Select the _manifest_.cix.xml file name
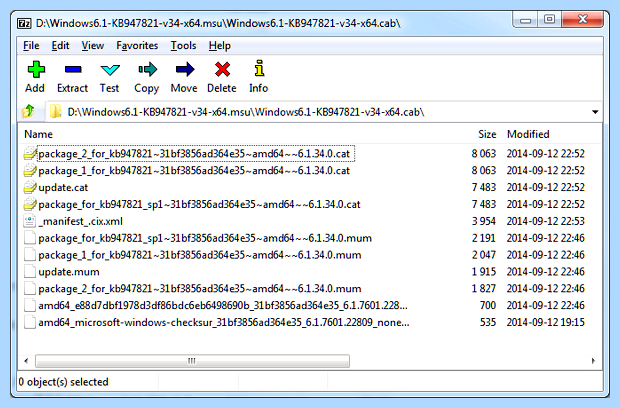Viewport: 620px width, 408px height. pos(81,221)
